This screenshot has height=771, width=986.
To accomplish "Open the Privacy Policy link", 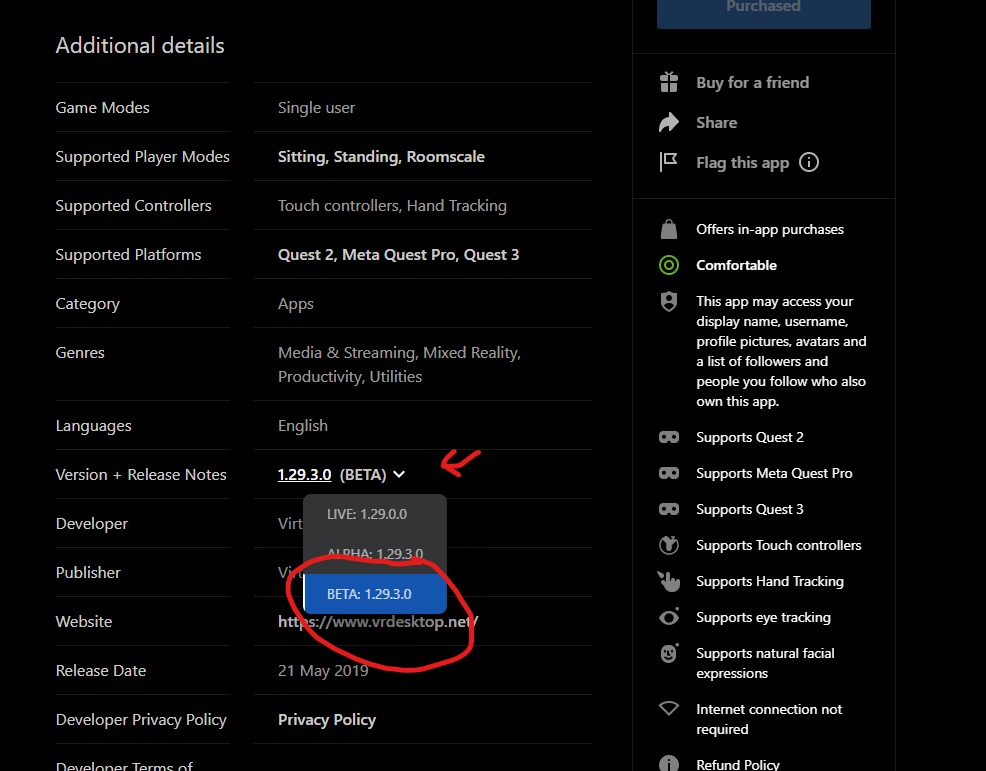I will [327, 720].
